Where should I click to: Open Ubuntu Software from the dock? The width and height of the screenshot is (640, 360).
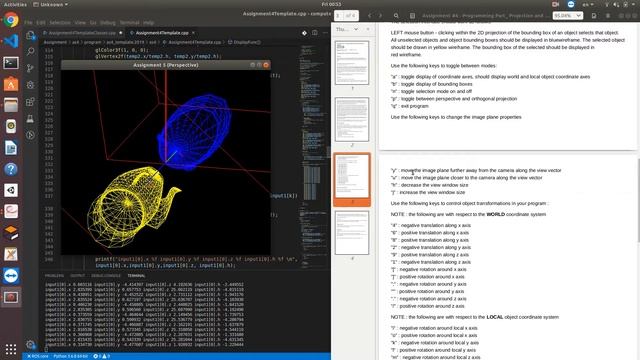coord(11,84)
